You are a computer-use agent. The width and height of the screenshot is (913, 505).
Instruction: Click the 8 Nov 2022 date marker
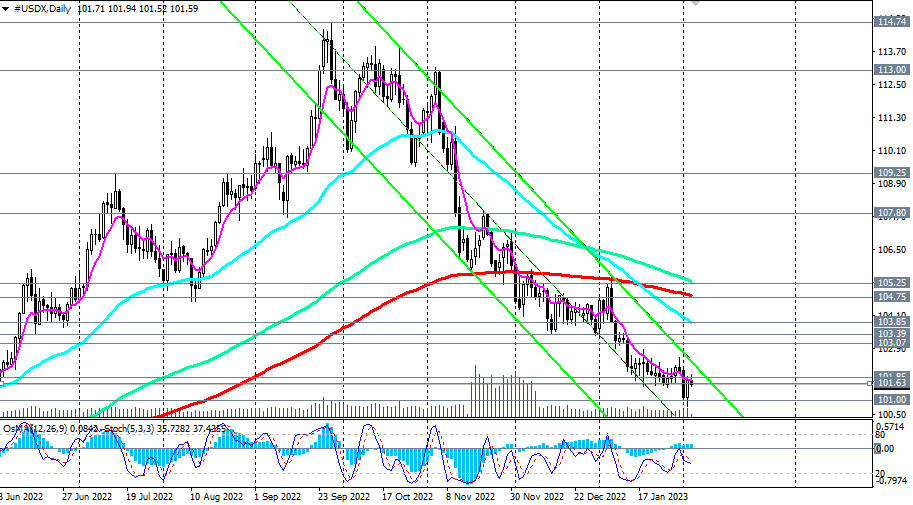pos(470,497)
